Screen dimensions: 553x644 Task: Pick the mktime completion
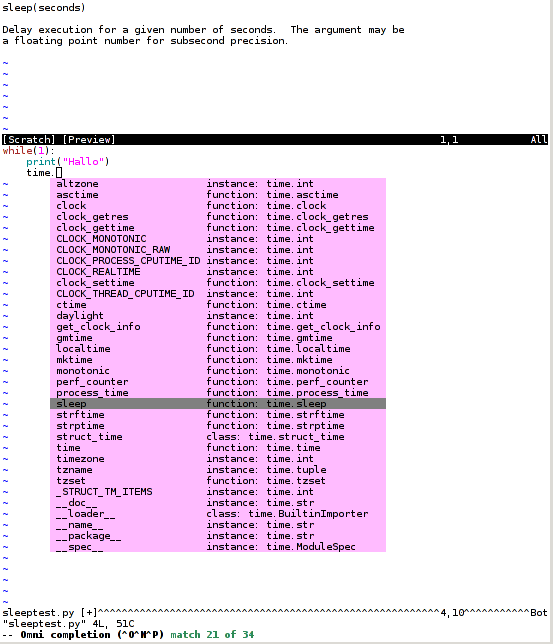click(218, 360)
